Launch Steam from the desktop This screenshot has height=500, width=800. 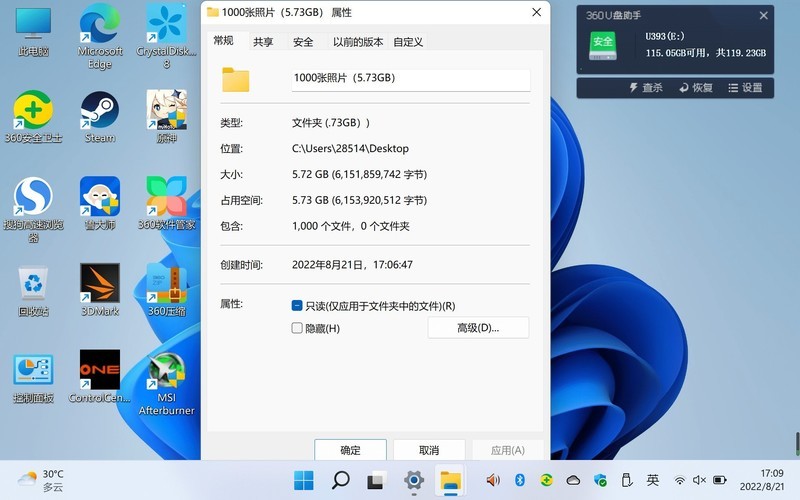(99, 116)
